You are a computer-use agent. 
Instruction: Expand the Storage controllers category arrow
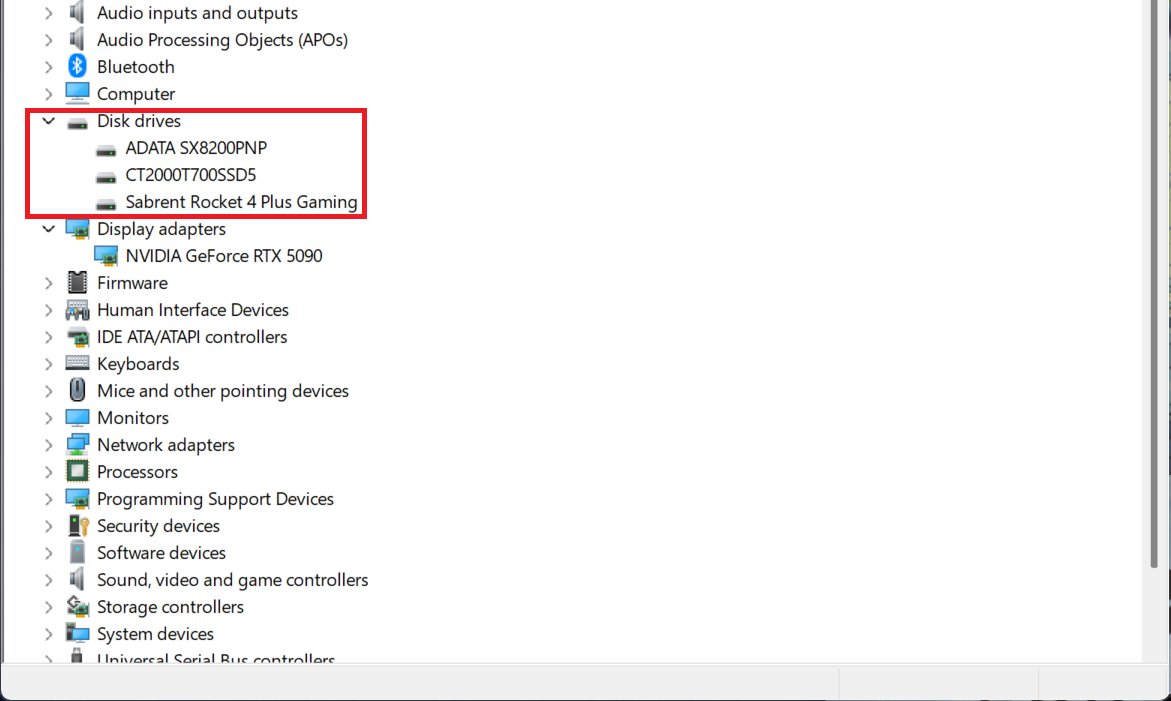[x=49, y=607]
